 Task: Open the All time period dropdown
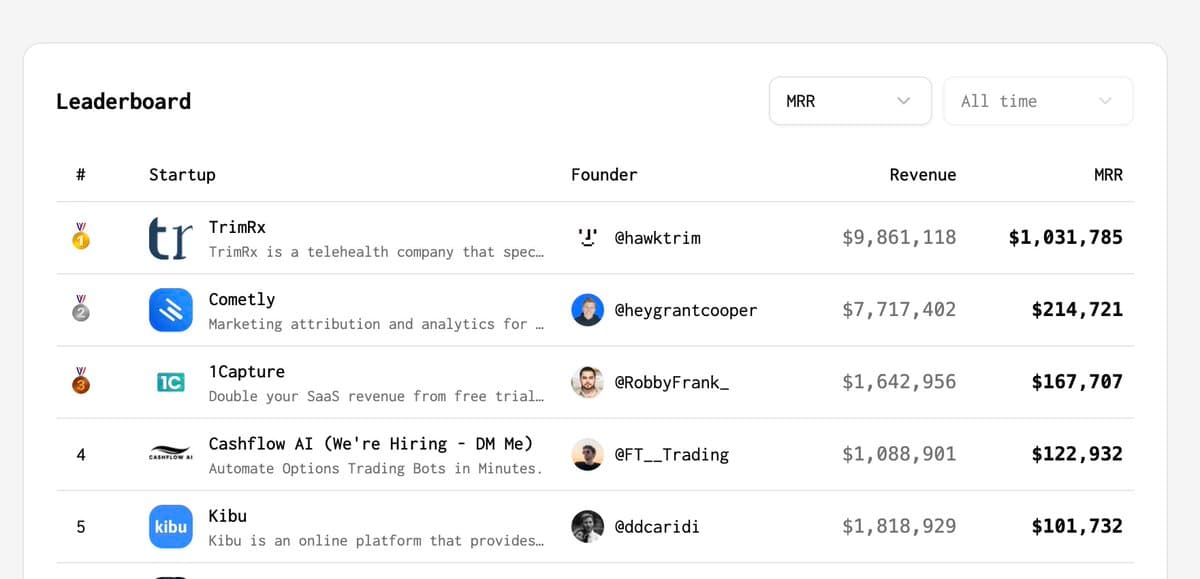1038,101
